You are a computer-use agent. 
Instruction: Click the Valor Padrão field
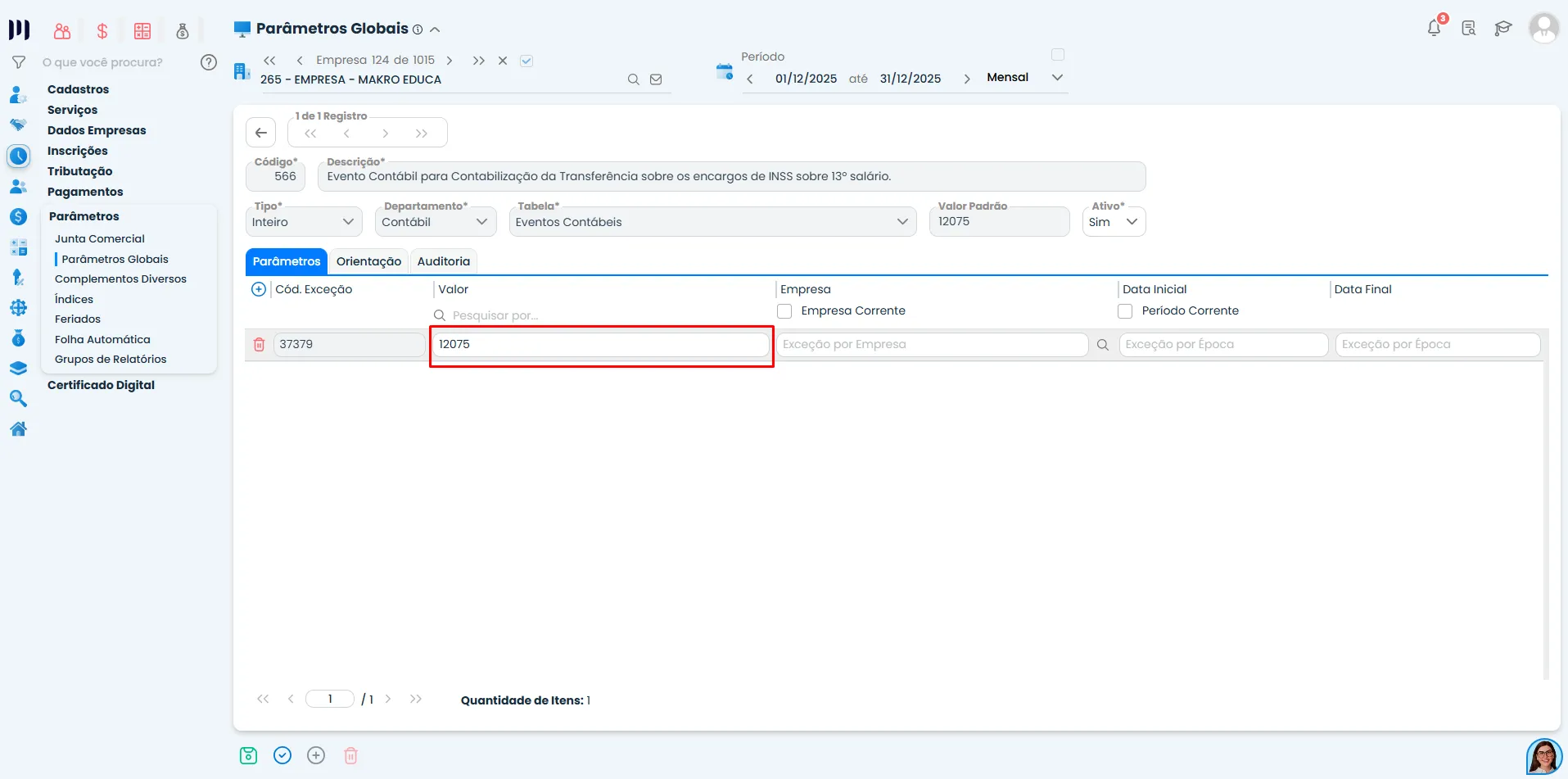(x=999, y=221)
